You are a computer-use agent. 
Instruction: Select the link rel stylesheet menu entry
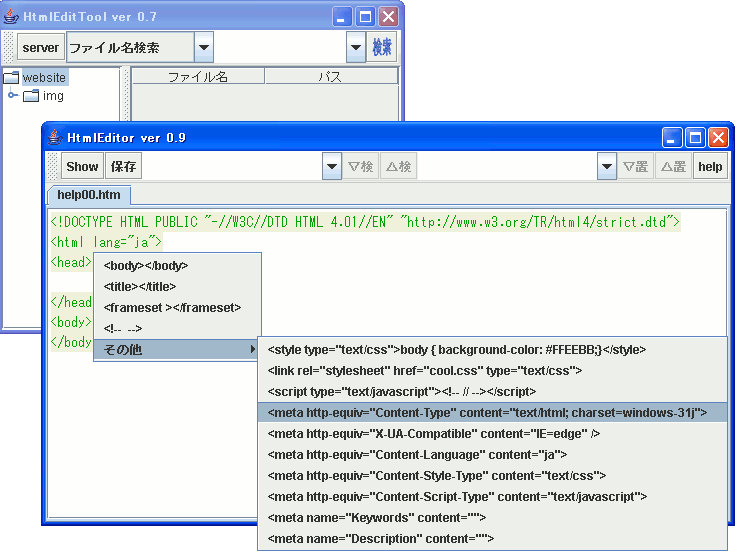pos(425,370)
